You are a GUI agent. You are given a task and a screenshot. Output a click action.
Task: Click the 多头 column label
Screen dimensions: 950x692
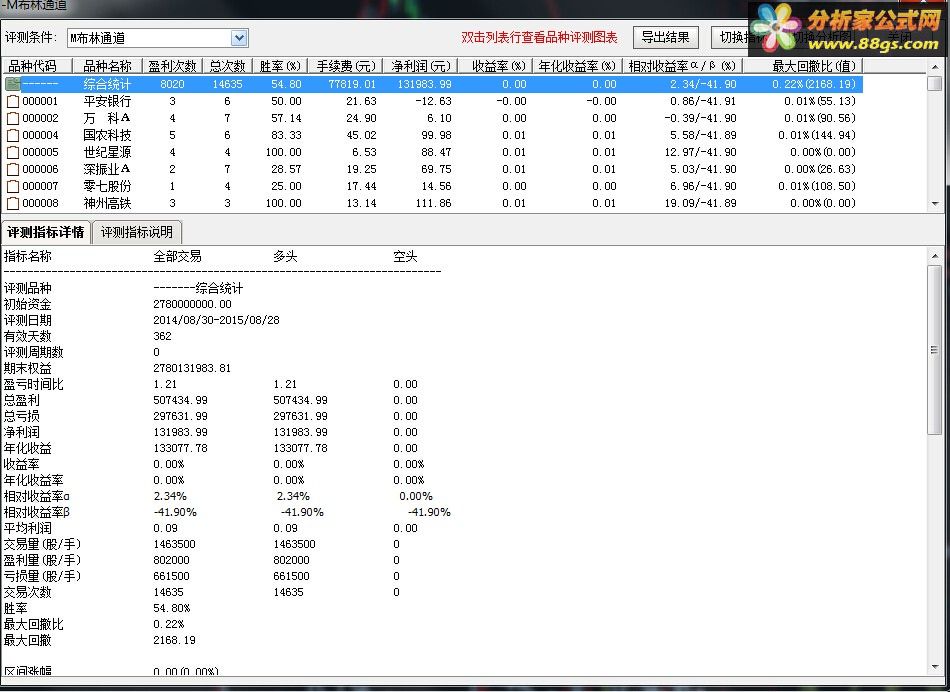(285, 256)
